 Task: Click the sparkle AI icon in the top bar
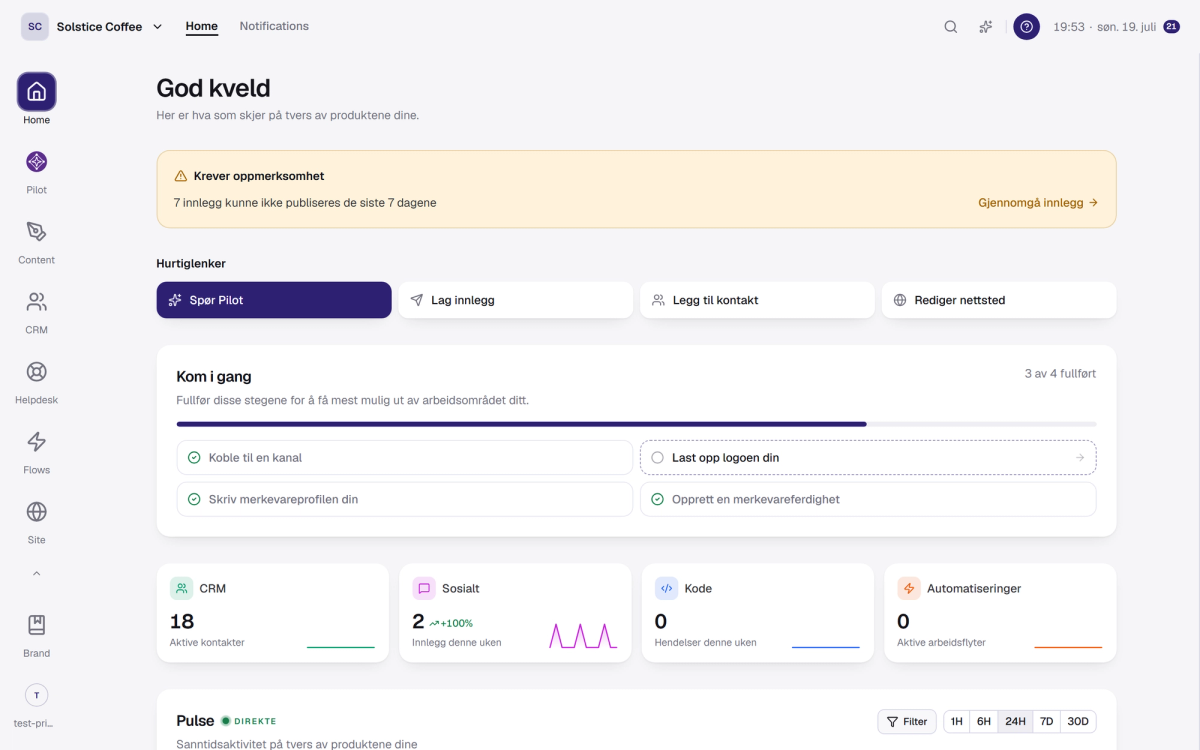coord(986,27)
